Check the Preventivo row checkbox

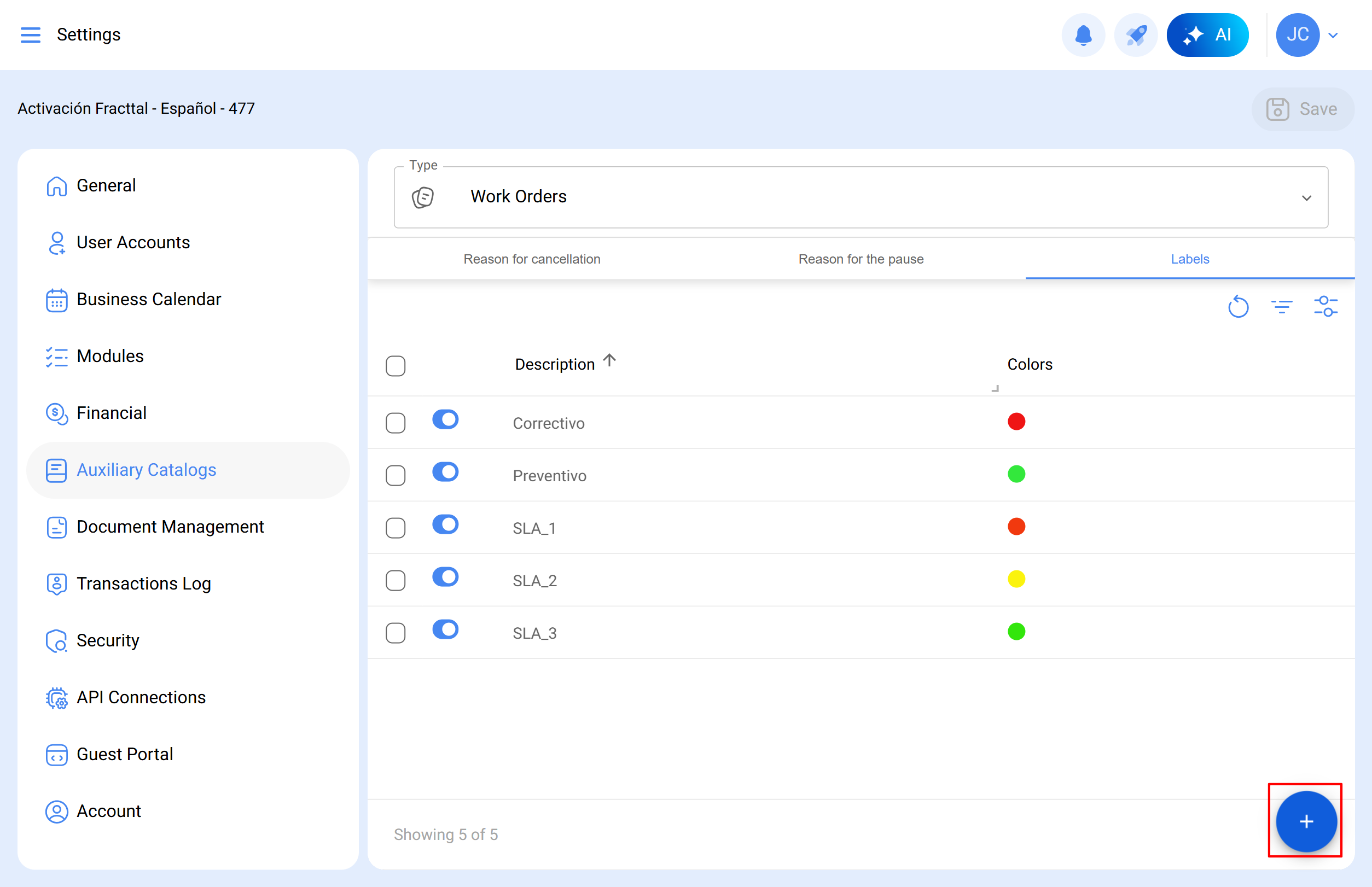(396, 476)
